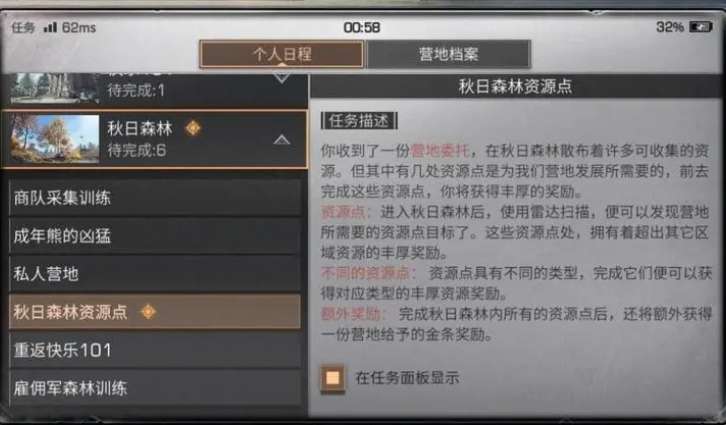Click the 任务 label in status bar
Screen dimensions: 726x425
pyautogui.click(x=23, y=27)
